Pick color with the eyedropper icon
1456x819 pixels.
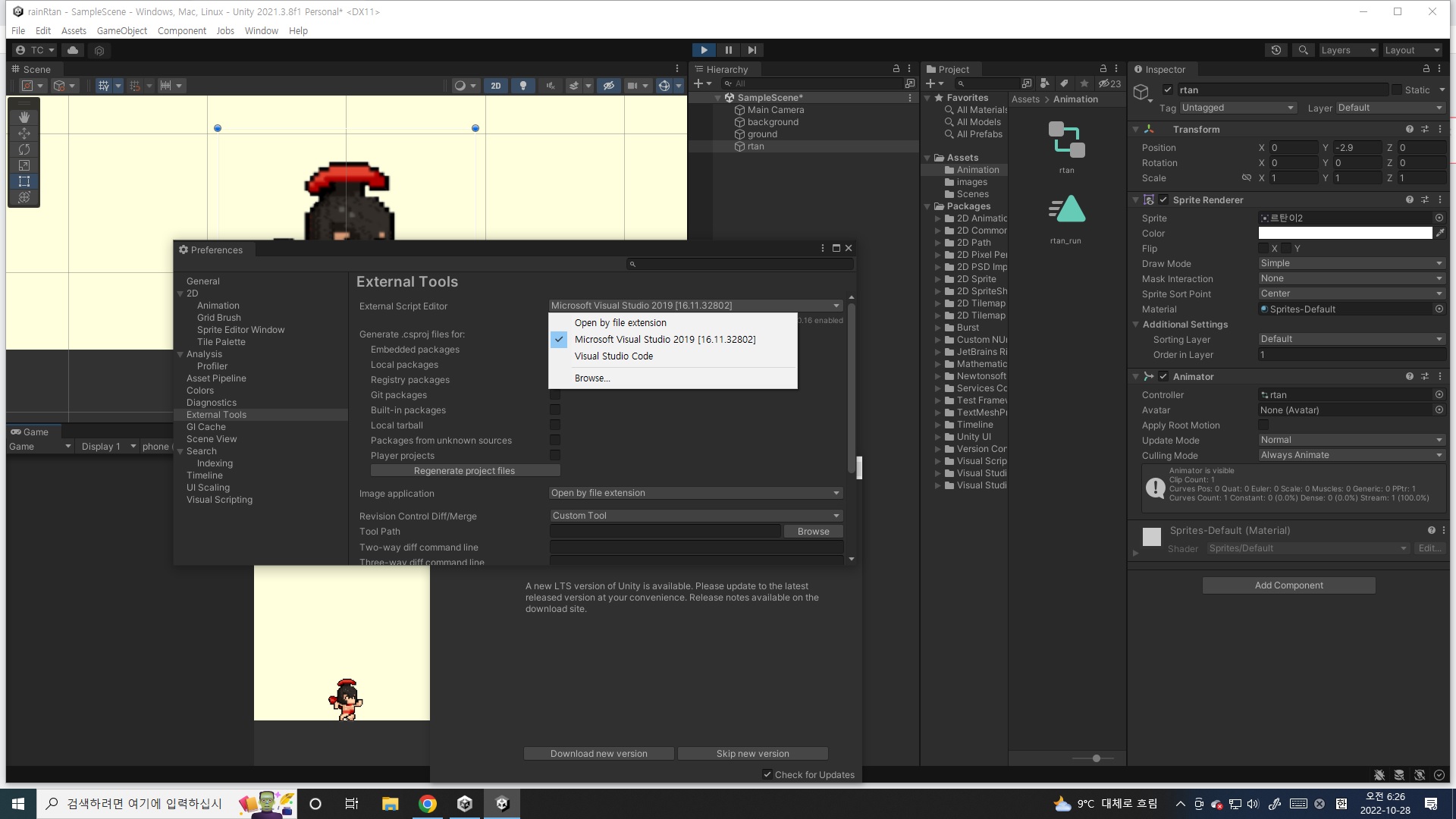click(x=1440, y=234)
